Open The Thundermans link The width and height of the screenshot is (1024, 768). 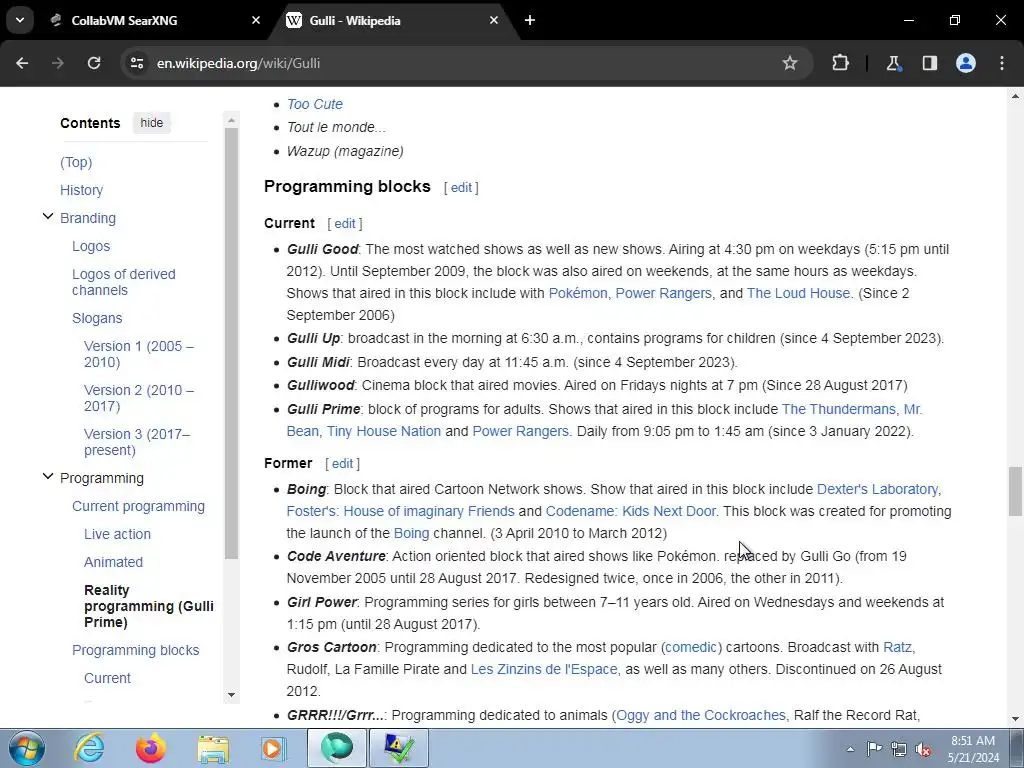tap(839, 409)
